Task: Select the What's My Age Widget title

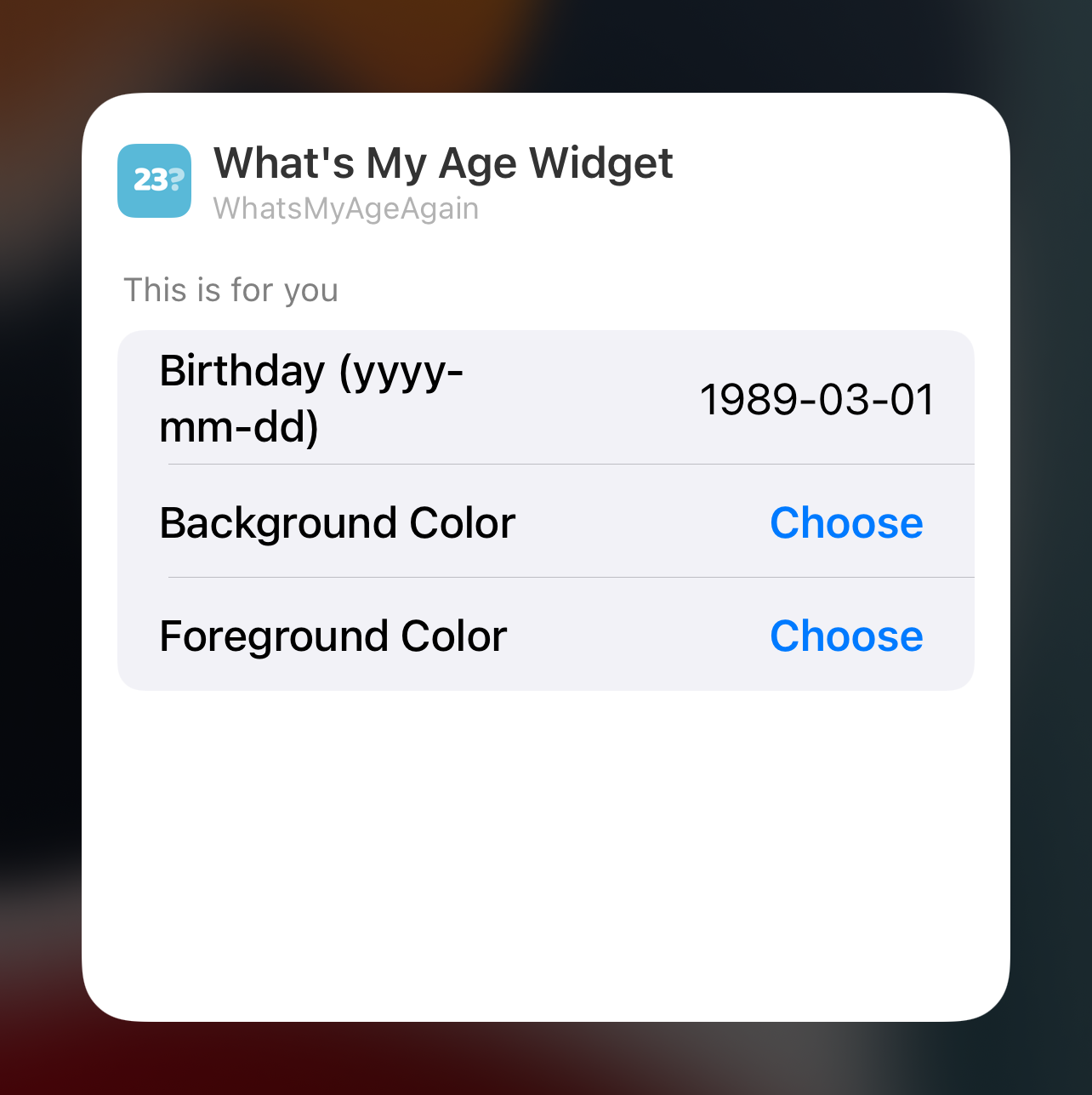Action: pos(443,163)
